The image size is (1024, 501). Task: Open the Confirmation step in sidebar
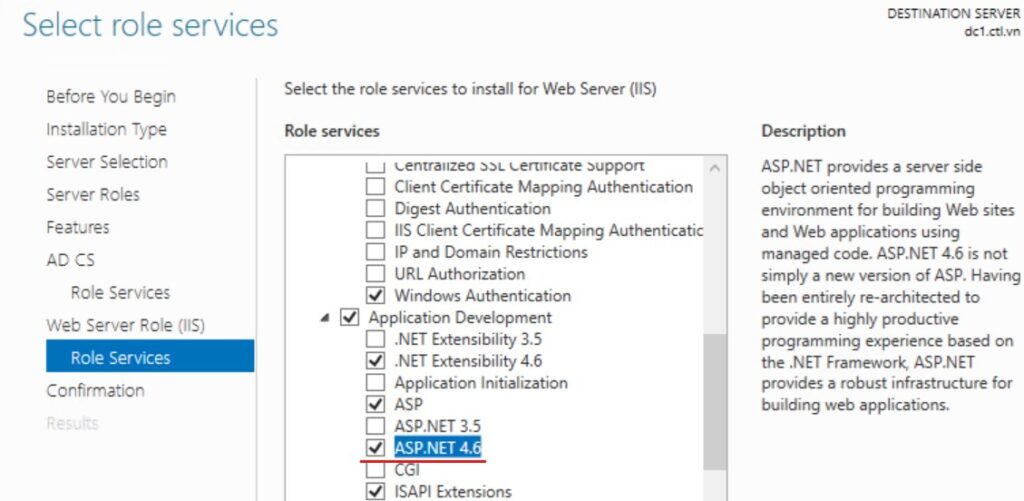point(95,390)
